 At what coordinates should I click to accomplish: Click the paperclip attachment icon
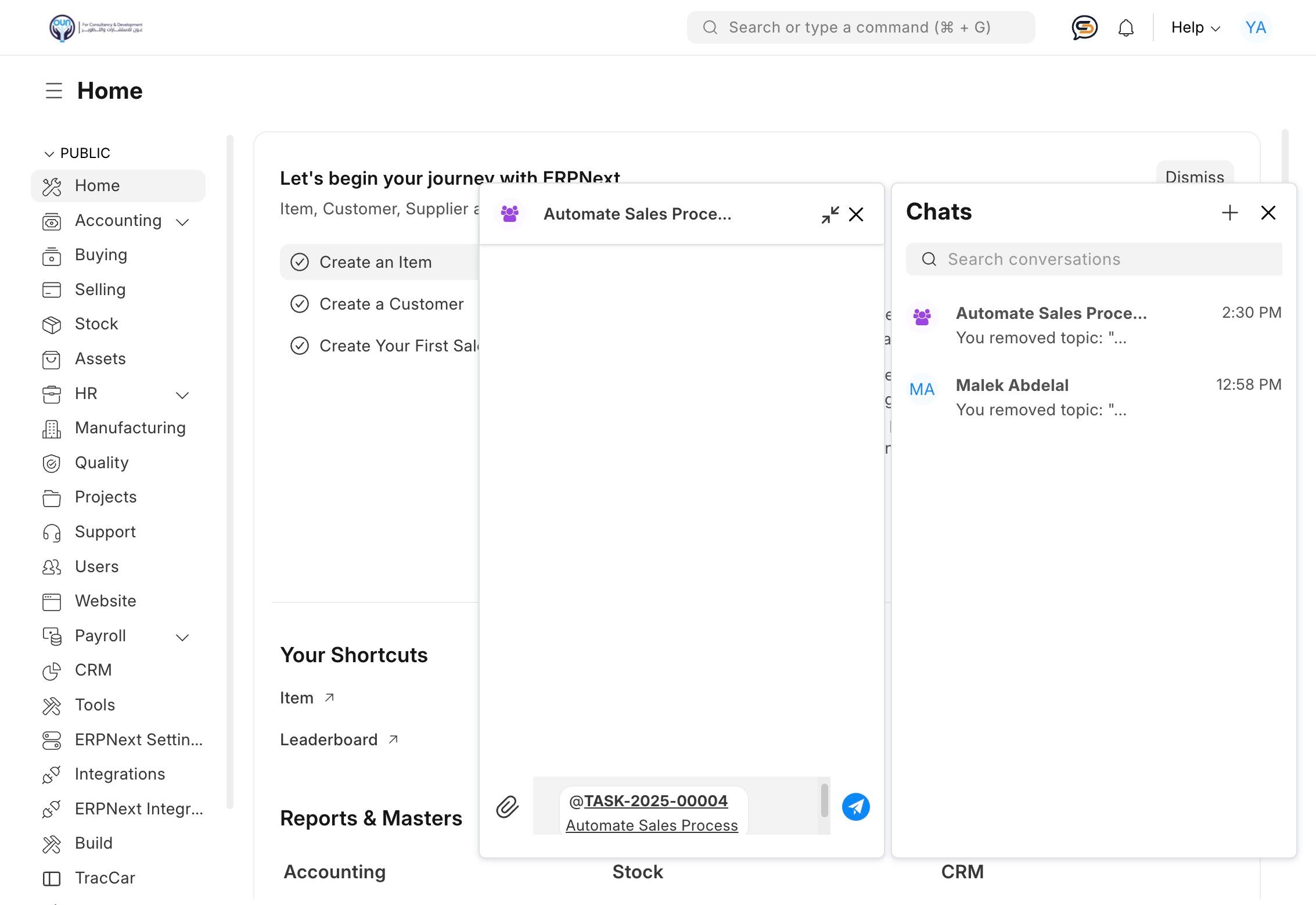(x=507, y=807)
